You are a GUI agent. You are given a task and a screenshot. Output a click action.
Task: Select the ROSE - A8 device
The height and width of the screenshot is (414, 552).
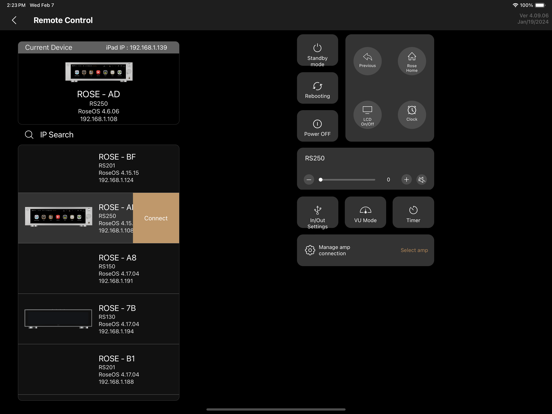tap(99, 269)
